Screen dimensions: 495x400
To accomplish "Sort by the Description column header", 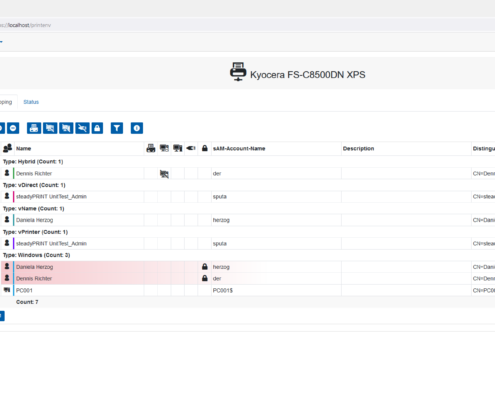I will click(358, 149).
